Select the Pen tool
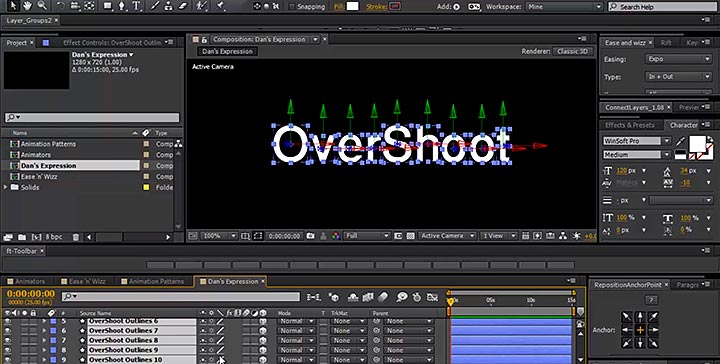This screenshot has width=720, height=364. 122,6
